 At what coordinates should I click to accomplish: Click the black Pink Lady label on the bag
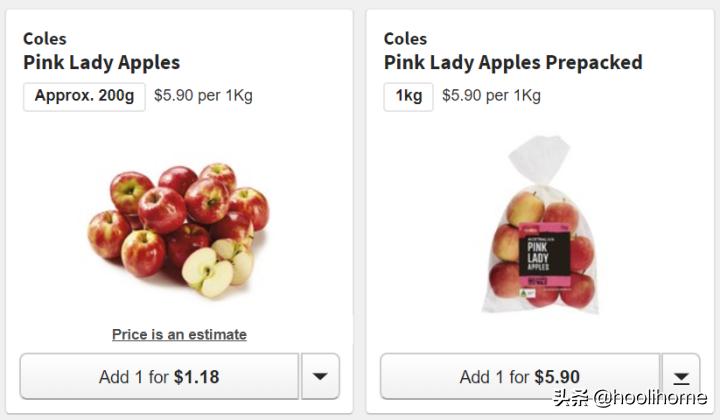[540, 257]
